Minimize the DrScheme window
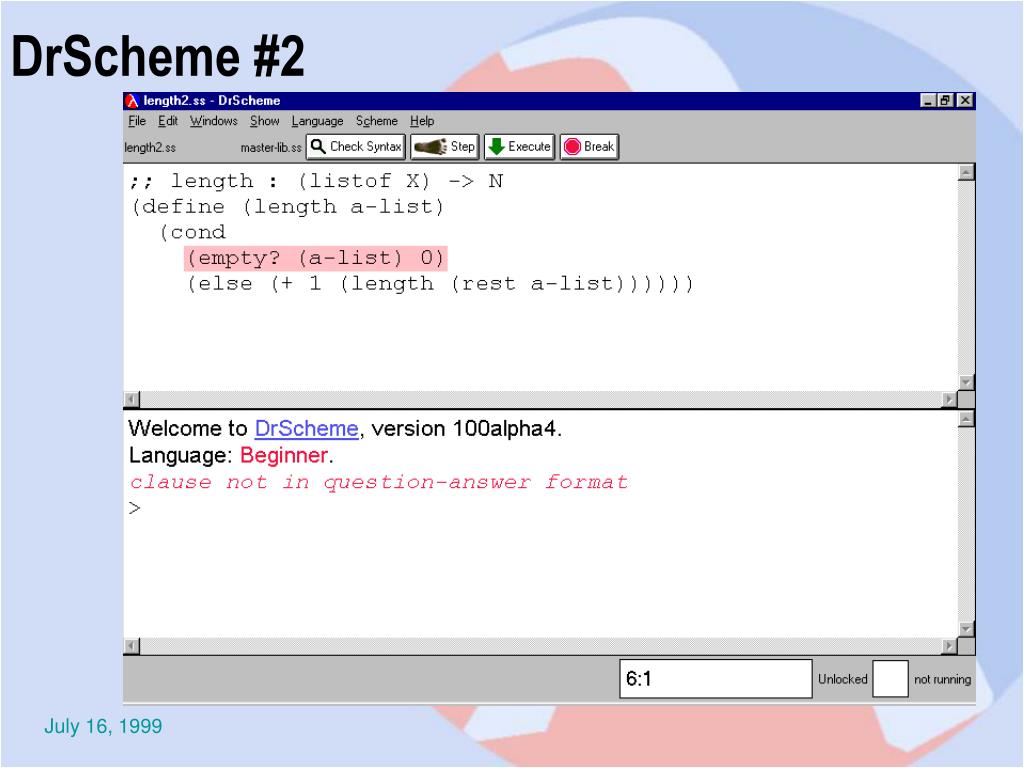 928,101
